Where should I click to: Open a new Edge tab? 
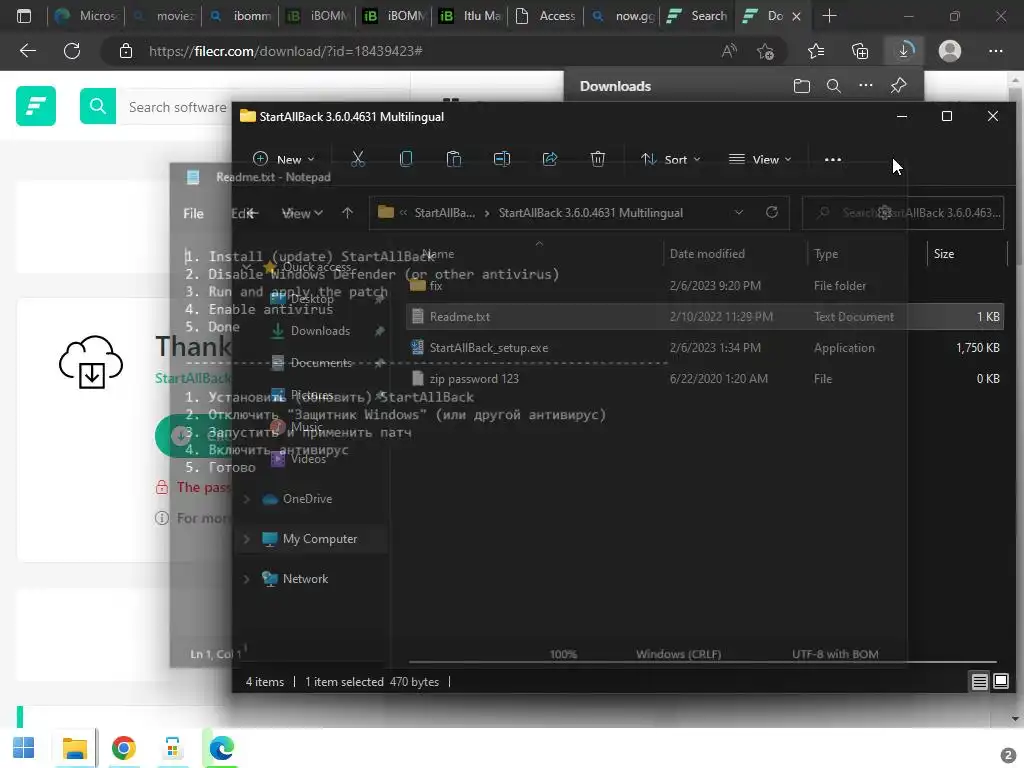[829, 16]
